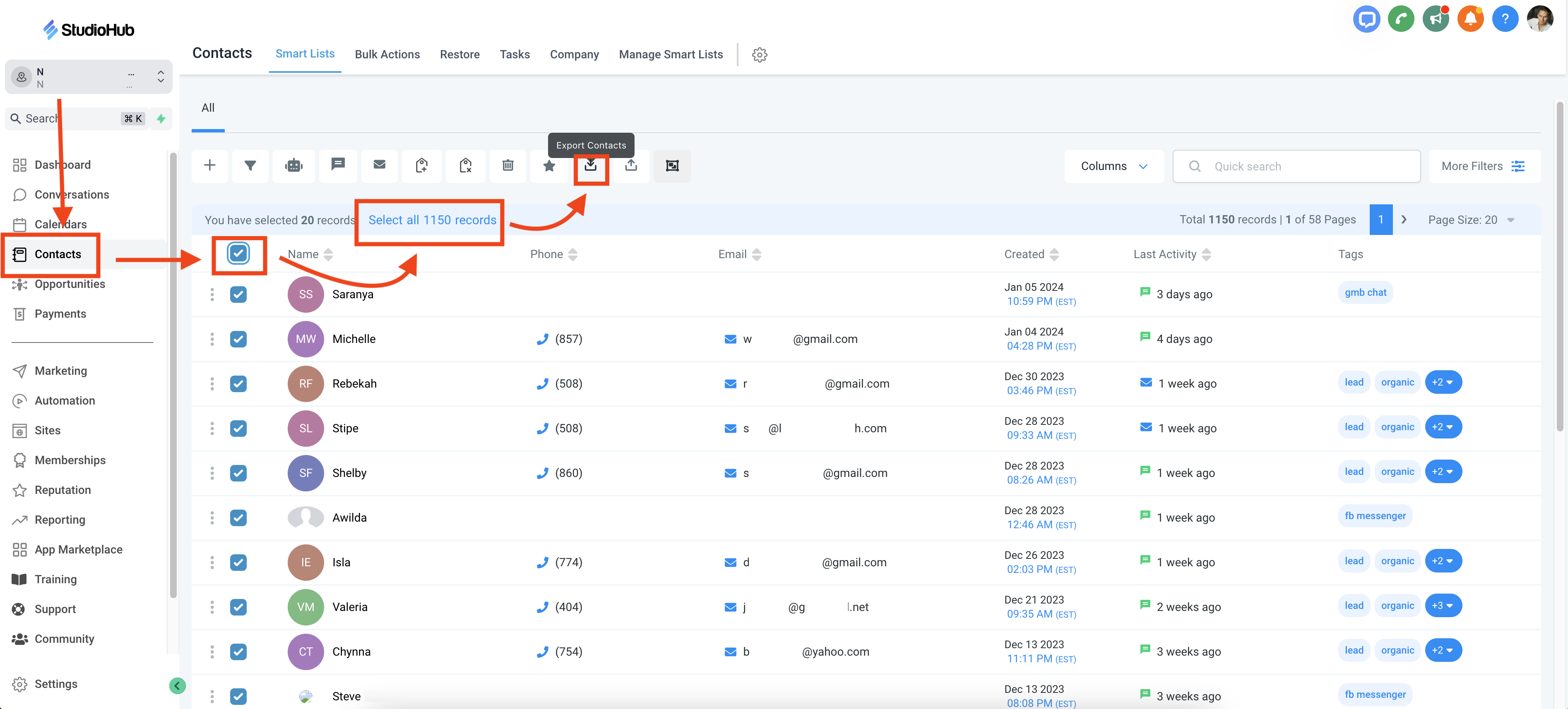Switch to the Bulk Actions tab
Image resolution: width=1568 pixels, height=709 pixels.
pos(387,54)
